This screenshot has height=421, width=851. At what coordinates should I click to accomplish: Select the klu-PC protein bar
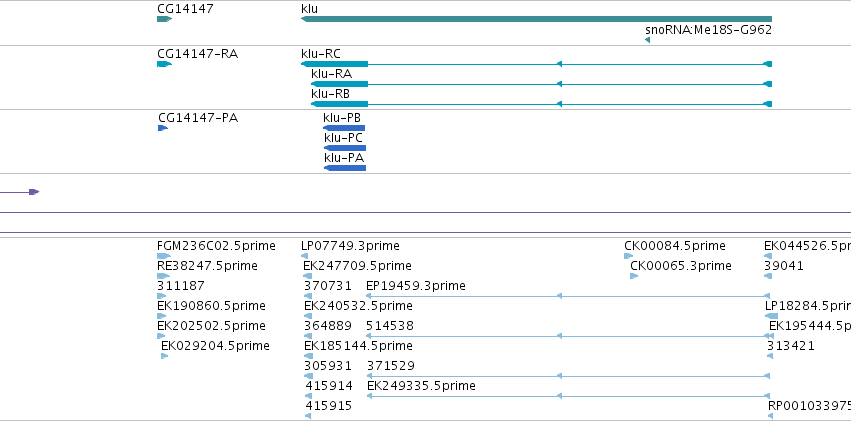[x=345, y=148]
